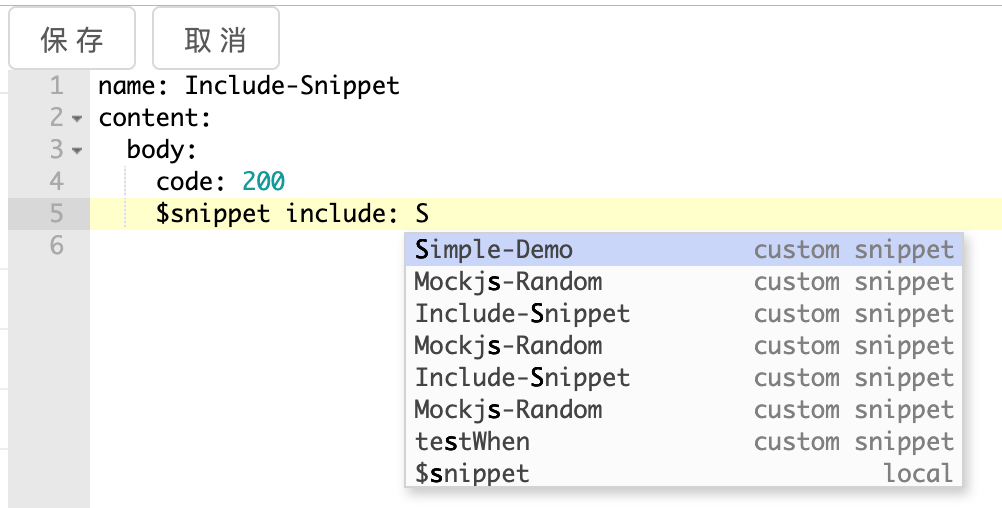Click the body: key in the editor
The image size is (1002, 508).
point(162,150)
